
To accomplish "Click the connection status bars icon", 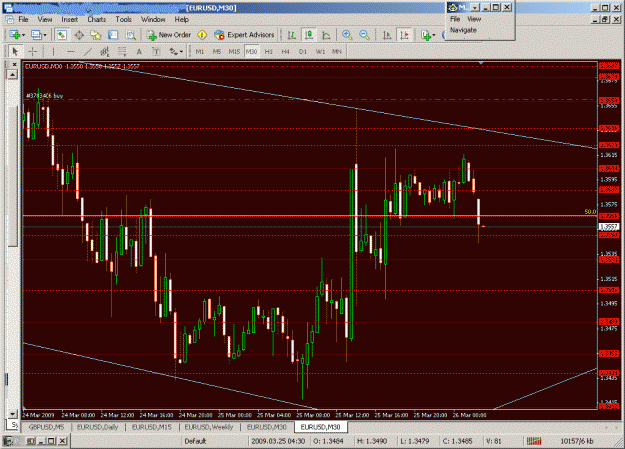I will (x=534, y=441).
